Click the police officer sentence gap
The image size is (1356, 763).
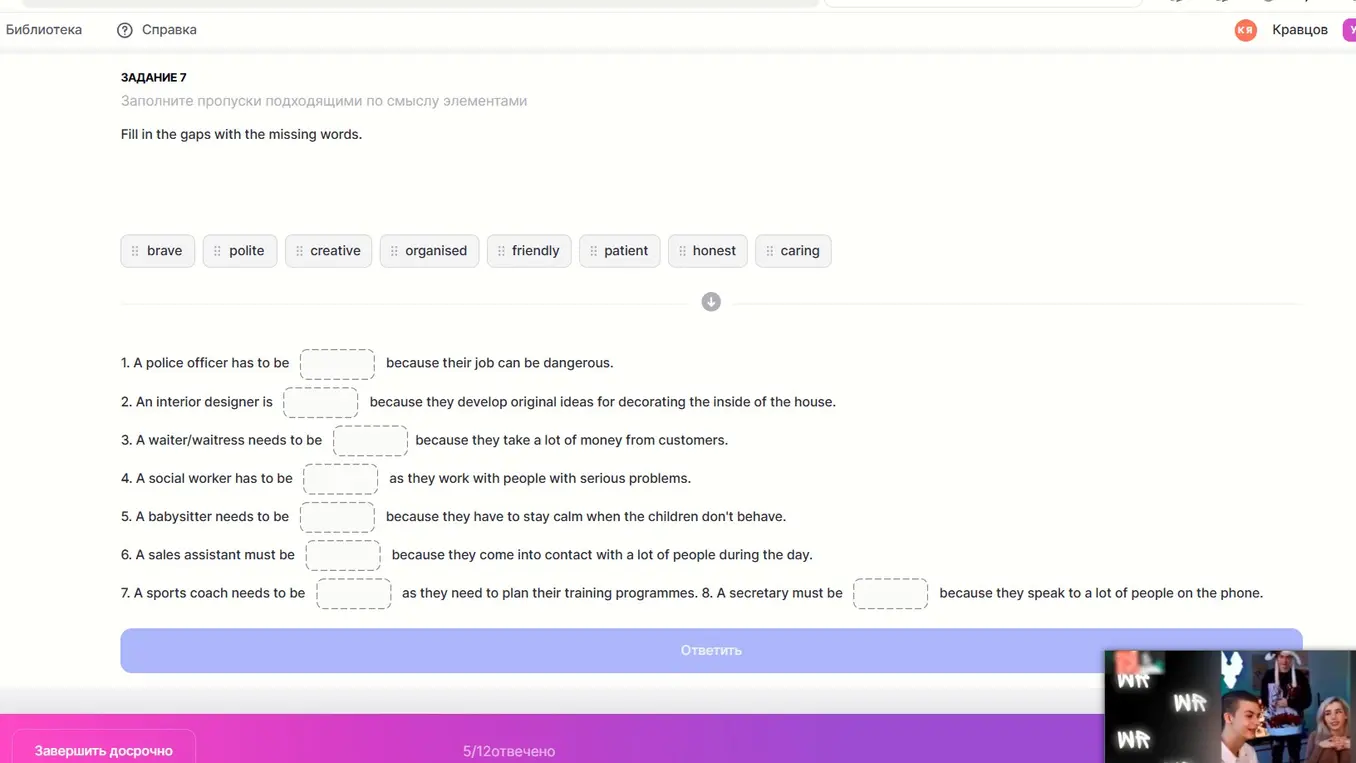tap(337, 364)
